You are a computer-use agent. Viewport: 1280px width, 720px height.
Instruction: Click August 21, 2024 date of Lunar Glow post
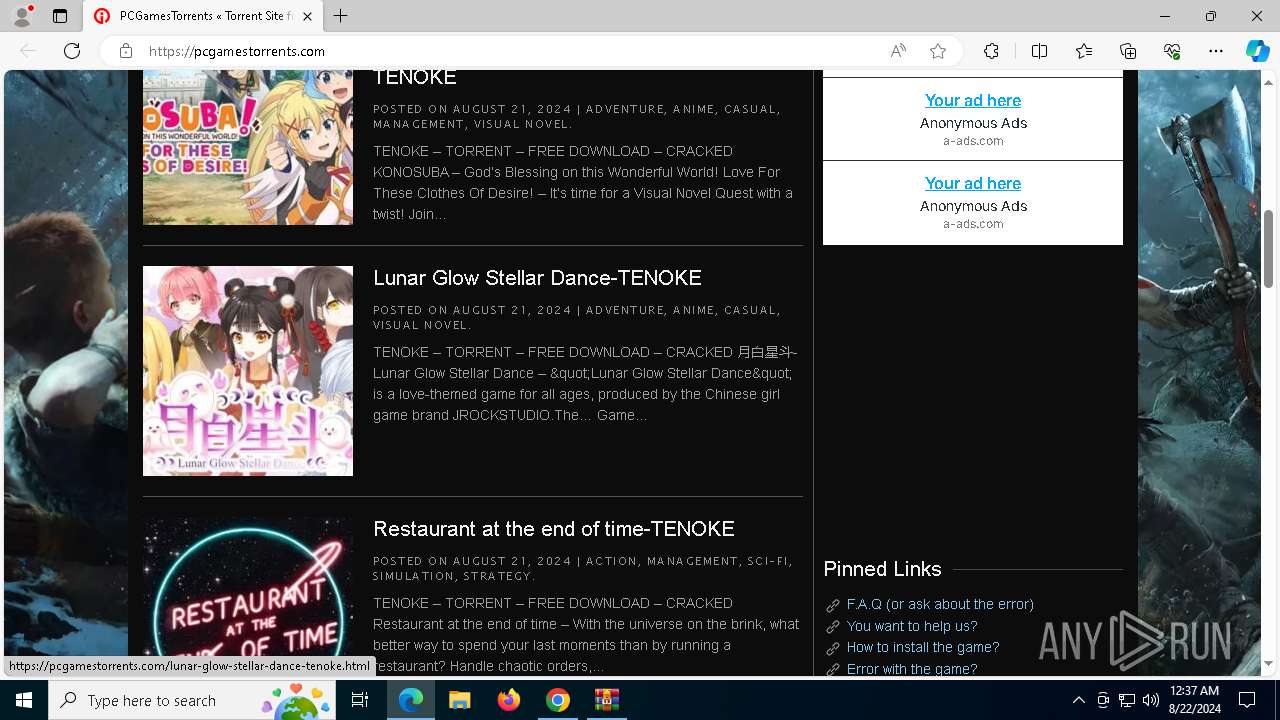[x=512, y=310]
